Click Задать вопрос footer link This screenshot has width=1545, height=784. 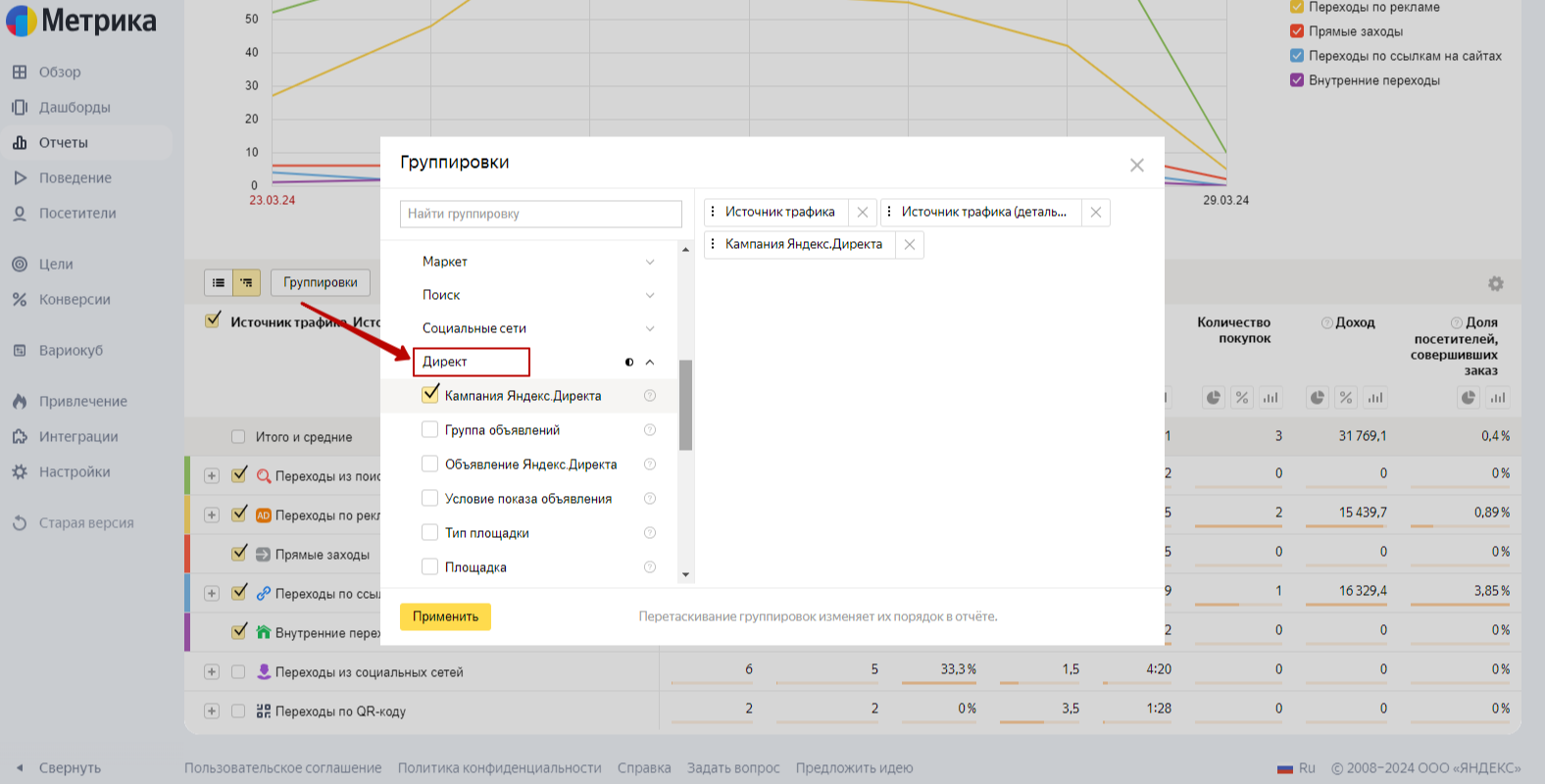pos(733,768)
